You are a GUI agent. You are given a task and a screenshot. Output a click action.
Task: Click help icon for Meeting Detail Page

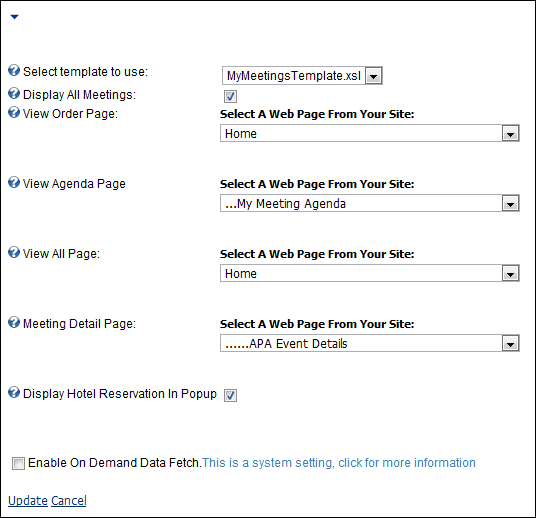pyautogui.click(x=14, y=322)
